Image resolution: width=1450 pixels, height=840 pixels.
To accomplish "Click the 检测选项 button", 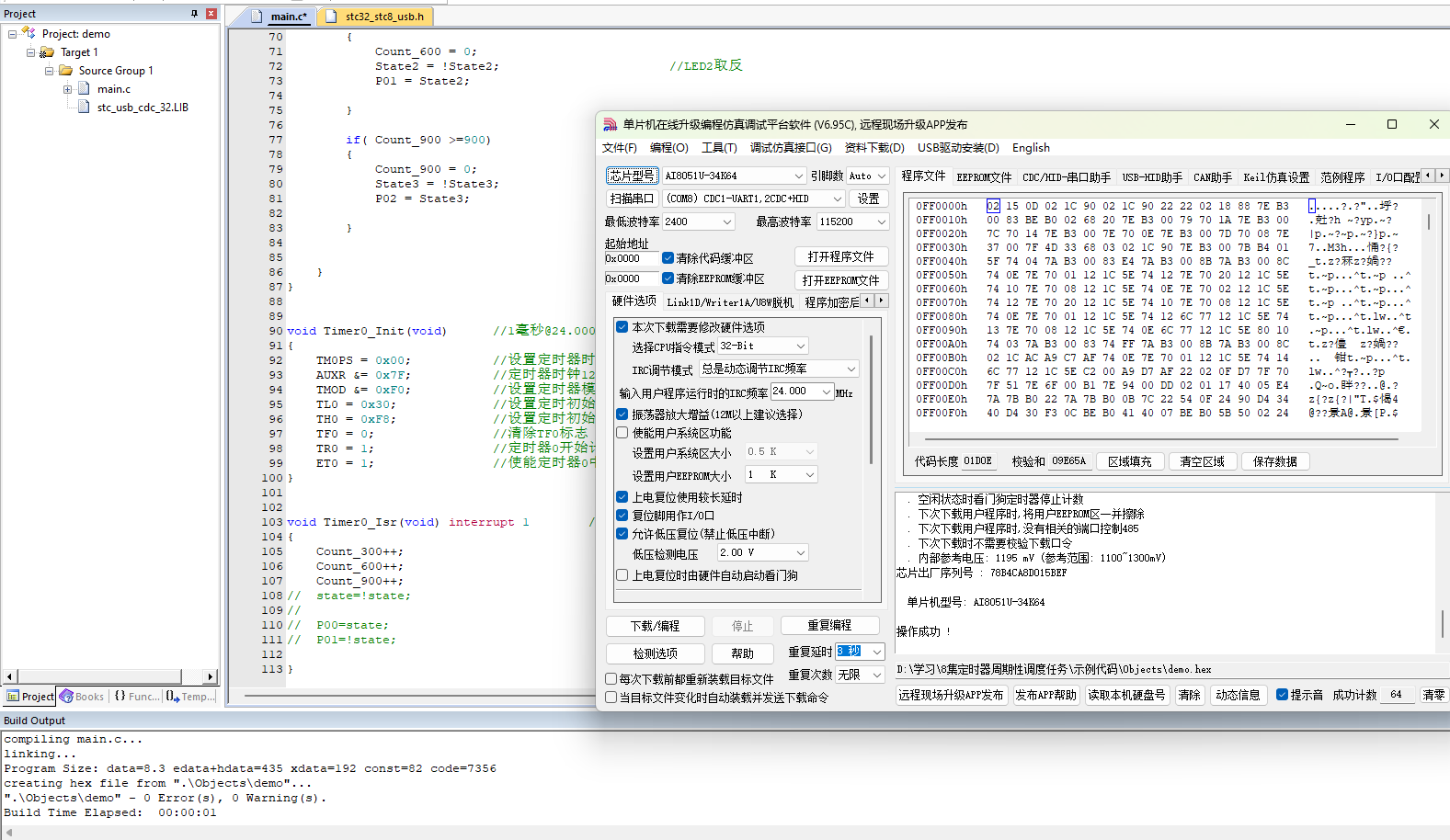I will (x=655, y=653).
